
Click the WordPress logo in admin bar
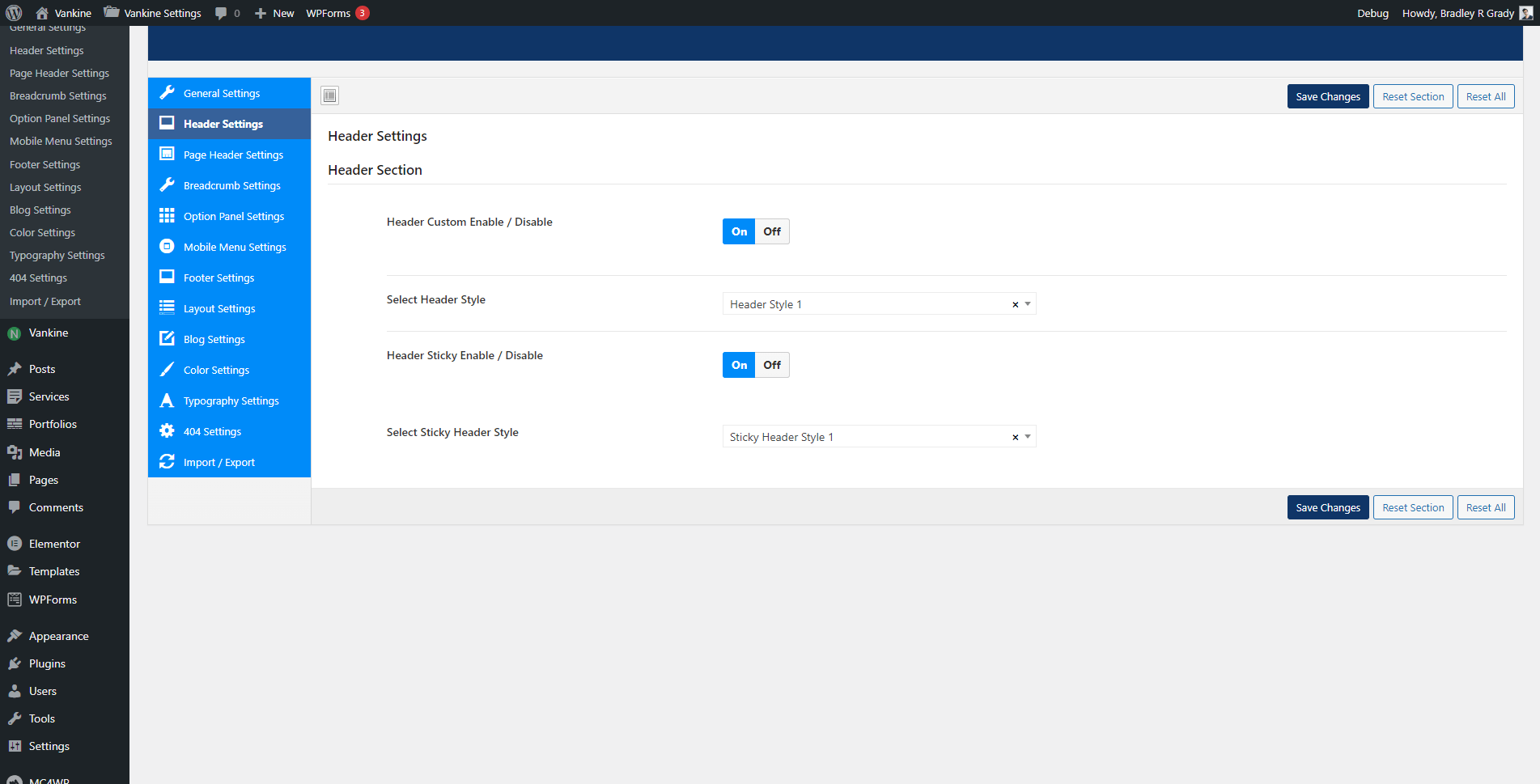tap(14, 13)
